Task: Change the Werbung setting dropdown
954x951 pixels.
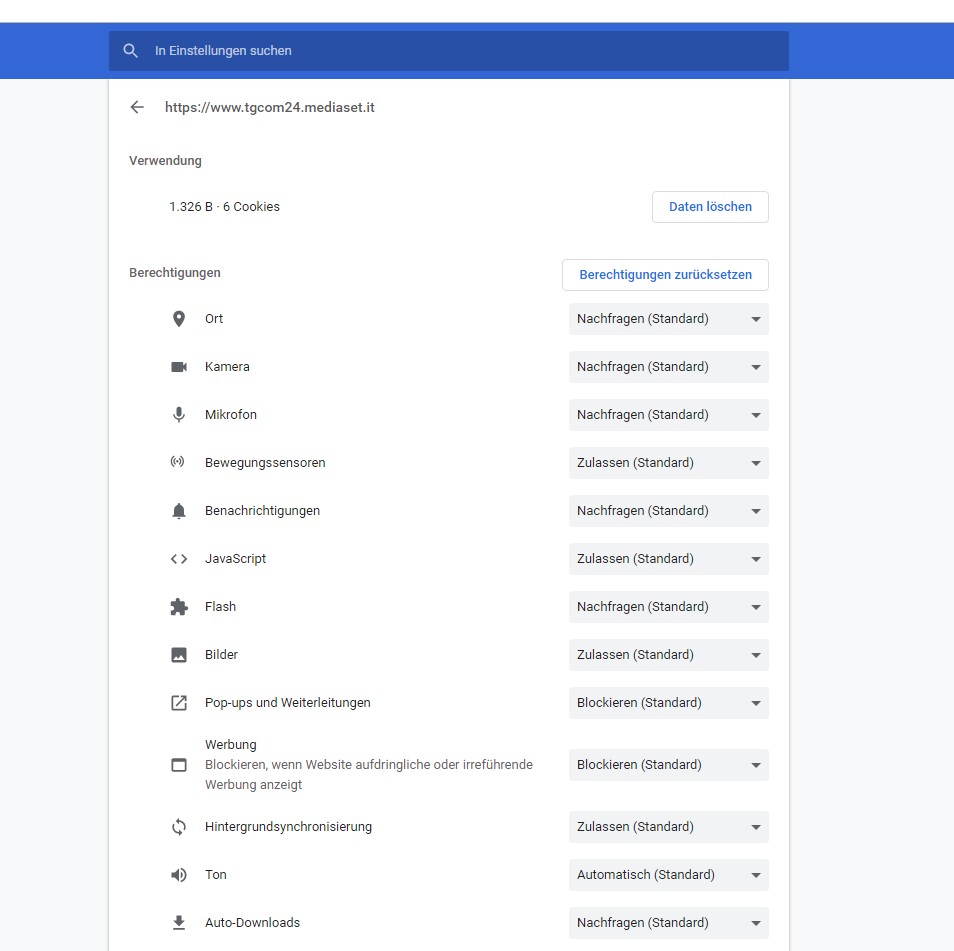Action: [x=668, y=765]
